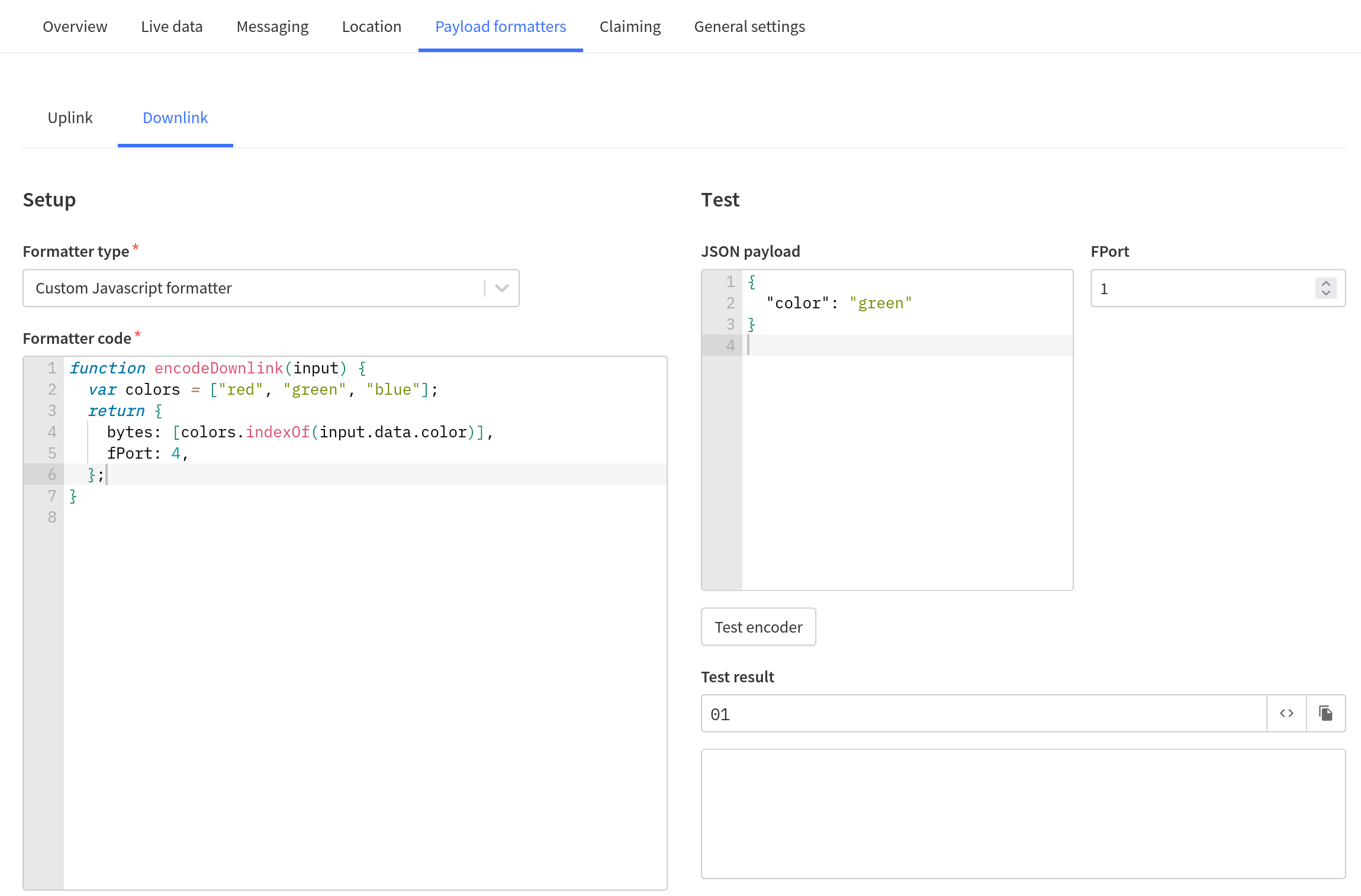This screenshot has height=896, width=1361.
Task: Click the Test result output field showing 01
Action: (983, 714)
